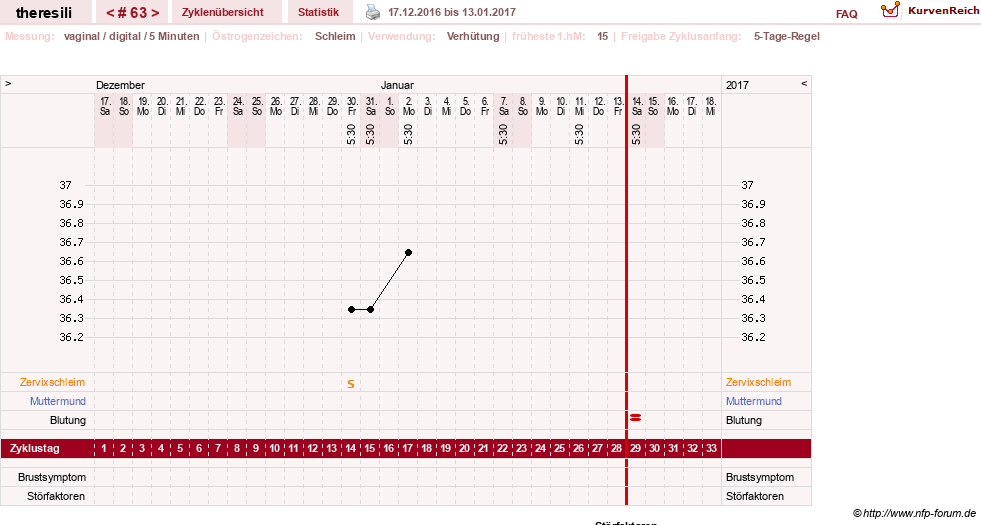Click the Dezember month header
This screenshot has width=981, height=525.
(120, 85)
